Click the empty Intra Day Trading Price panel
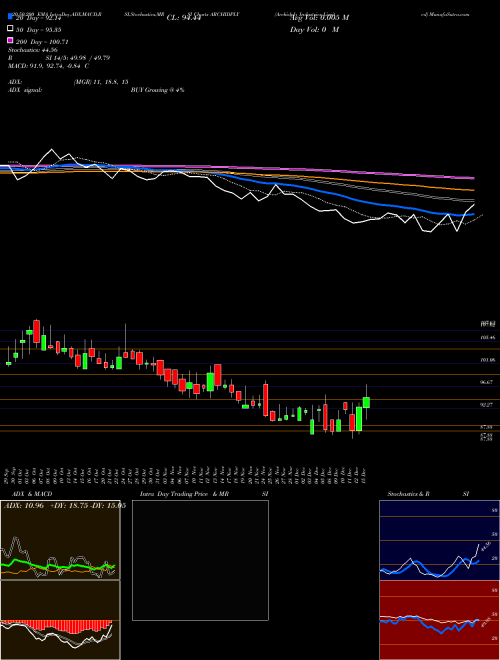This screenshot has height=660, width=500. [200, 560]
